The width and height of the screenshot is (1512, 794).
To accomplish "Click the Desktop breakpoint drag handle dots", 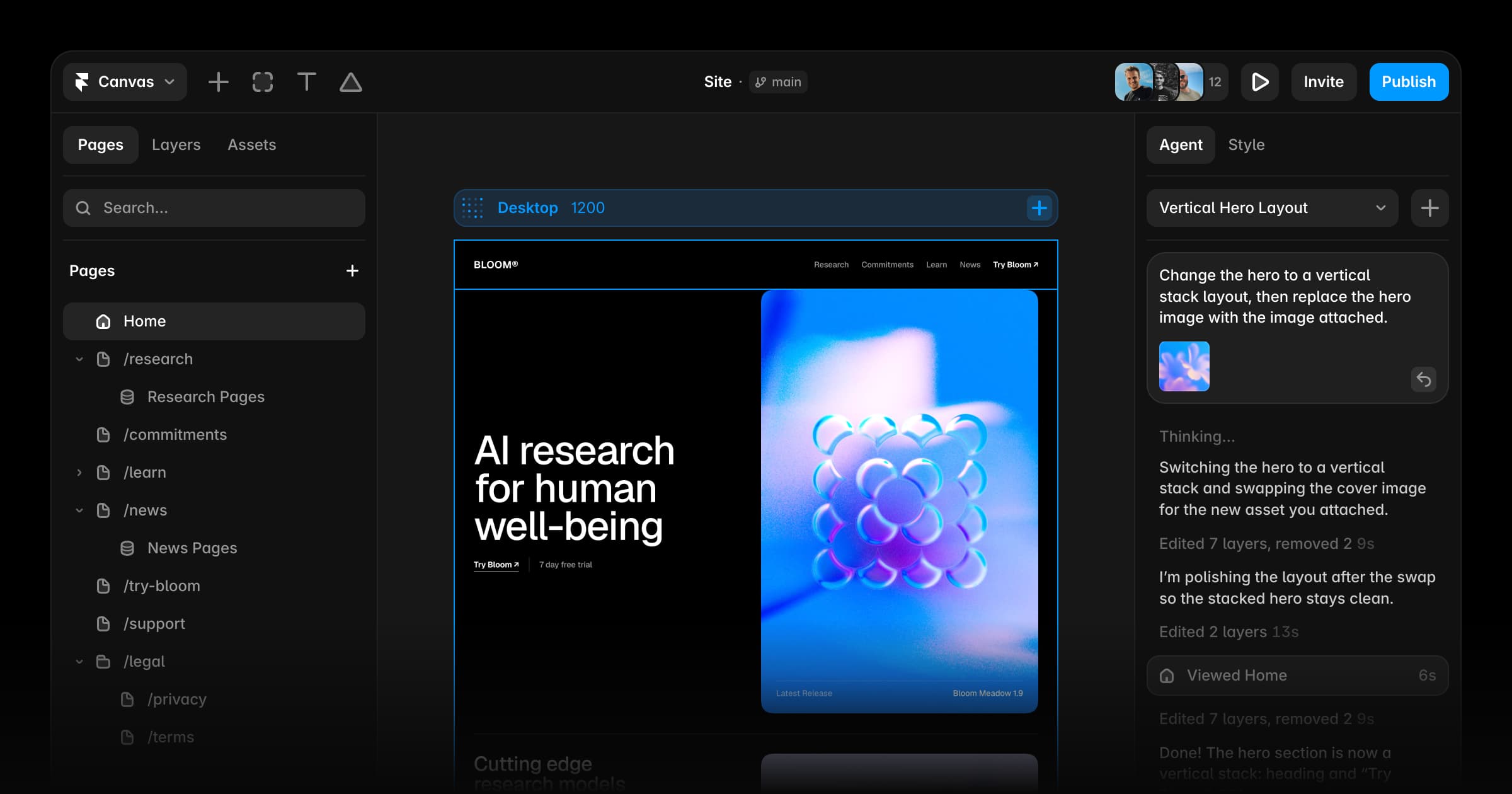I will [472, 208].
